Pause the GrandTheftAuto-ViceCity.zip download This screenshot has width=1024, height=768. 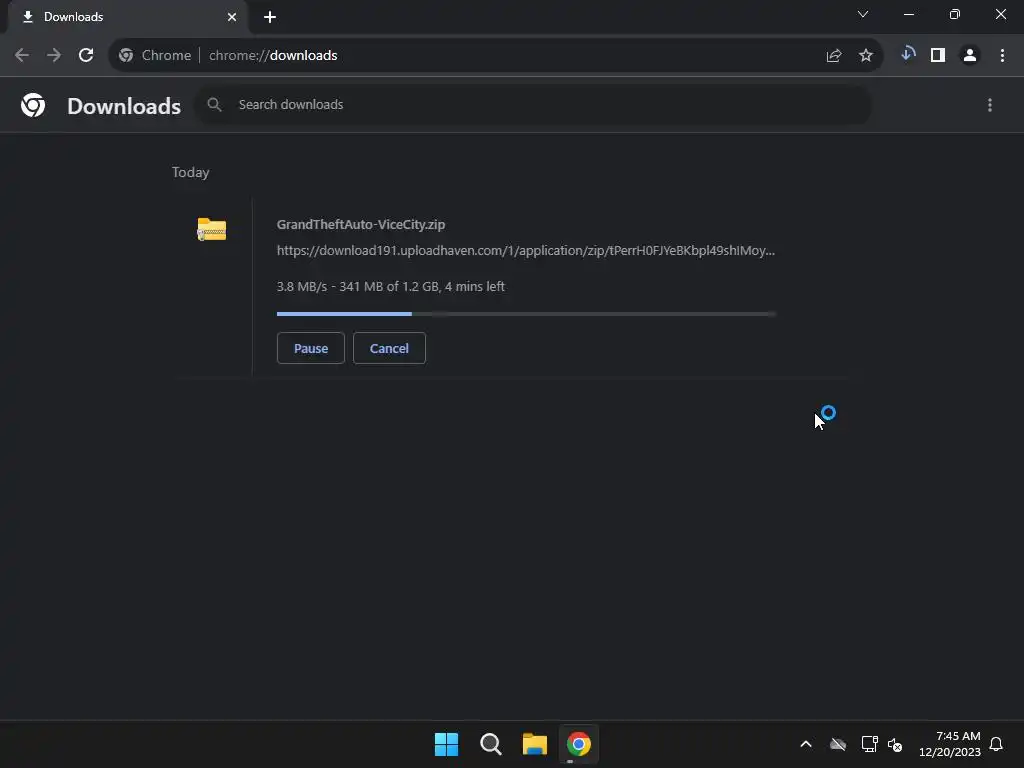tap(311, 348)
